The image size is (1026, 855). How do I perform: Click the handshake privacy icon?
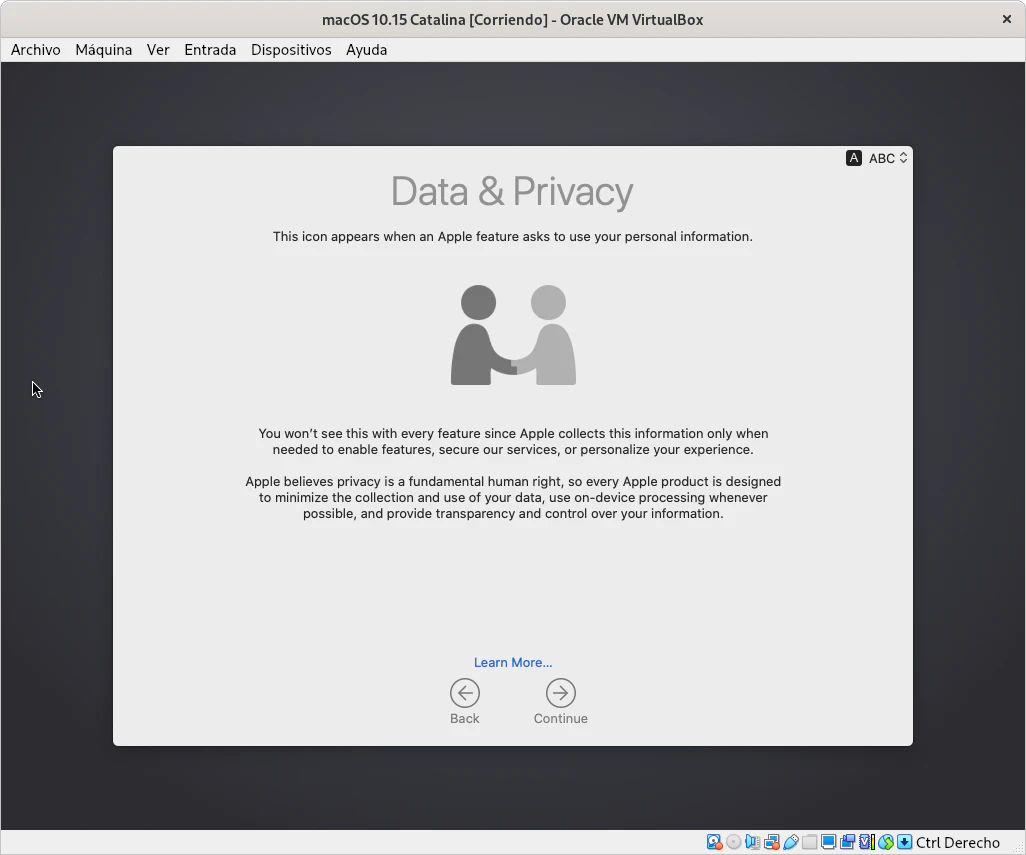point(513,335)
